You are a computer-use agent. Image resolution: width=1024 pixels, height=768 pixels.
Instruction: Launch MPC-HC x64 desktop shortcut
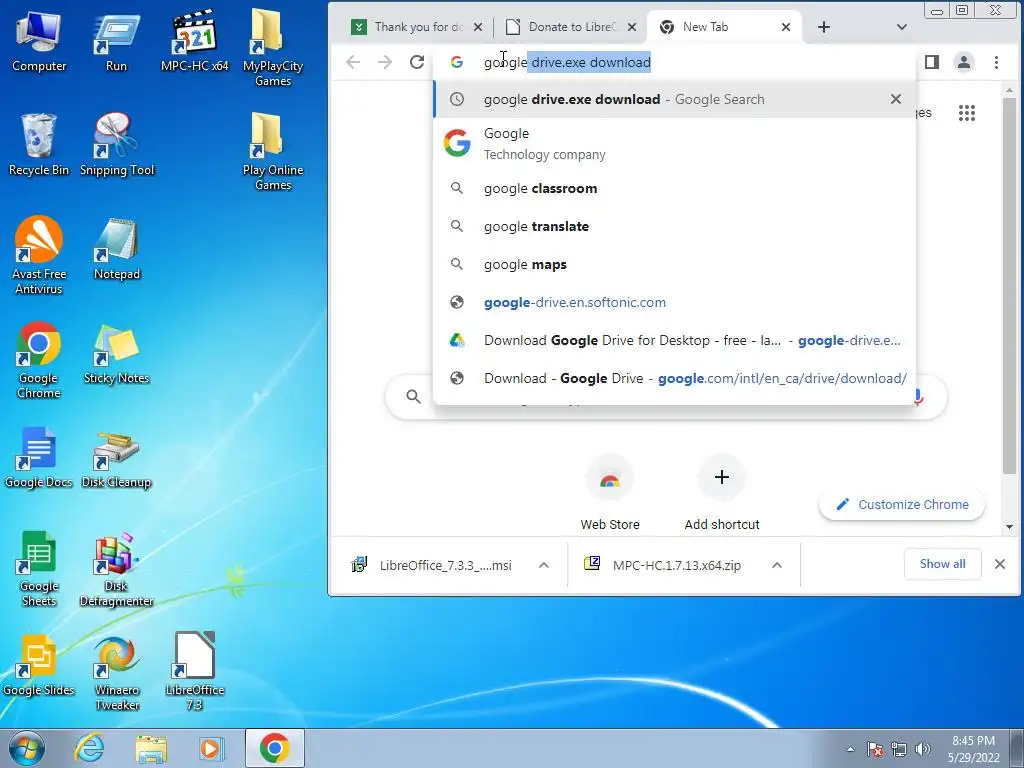(195, 42)
